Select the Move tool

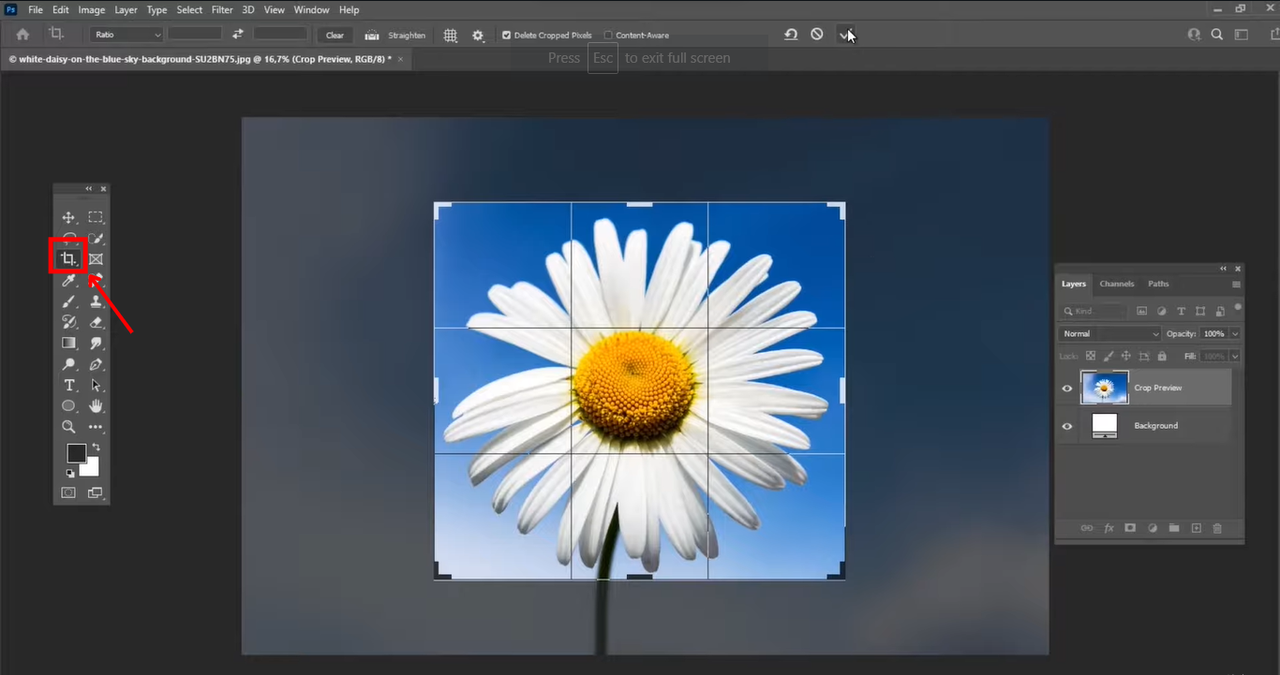[x=68, y=217]
